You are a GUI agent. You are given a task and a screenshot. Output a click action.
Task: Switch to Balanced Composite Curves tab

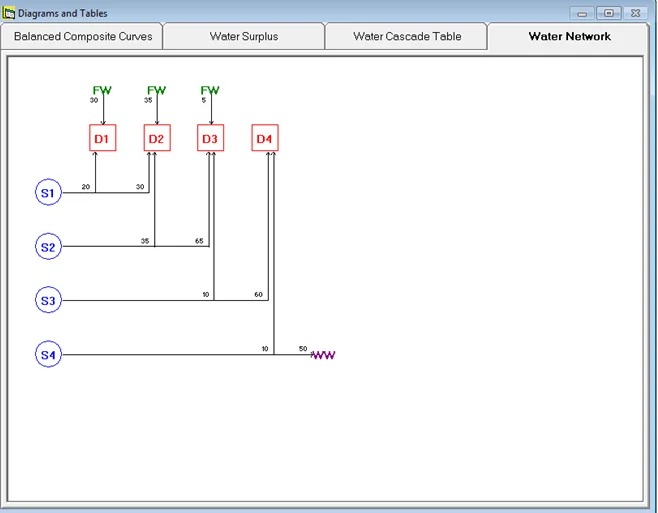pyautogui.click(x=83, y=36)
